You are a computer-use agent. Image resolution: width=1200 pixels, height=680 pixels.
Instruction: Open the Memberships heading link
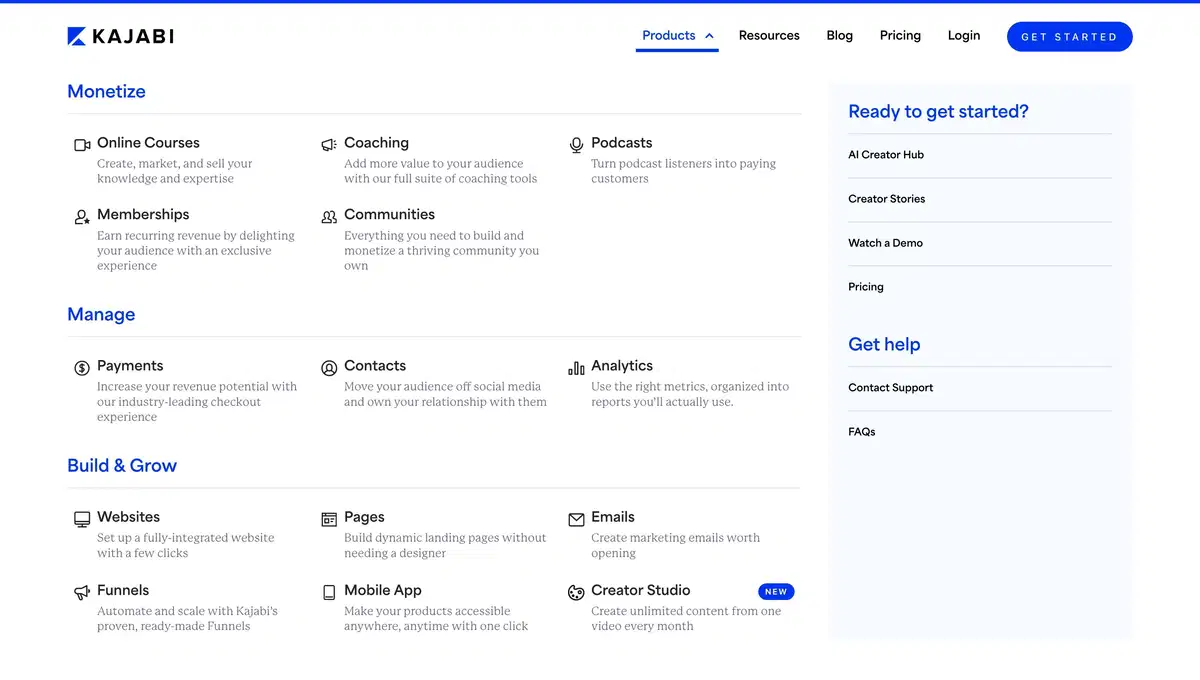(143, 214)
